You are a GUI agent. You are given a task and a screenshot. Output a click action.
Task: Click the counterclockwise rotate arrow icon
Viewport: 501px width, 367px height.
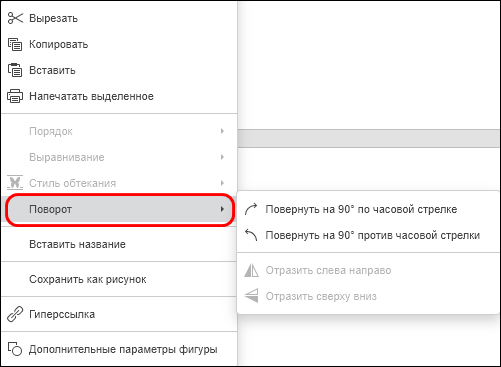pos(251,235)
